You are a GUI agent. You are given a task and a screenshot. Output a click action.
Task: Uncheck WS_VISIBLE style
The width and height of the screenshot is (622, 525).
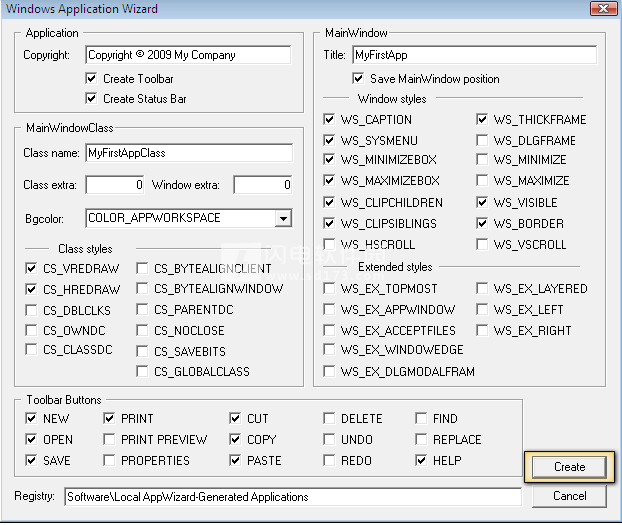coord(482,202)
